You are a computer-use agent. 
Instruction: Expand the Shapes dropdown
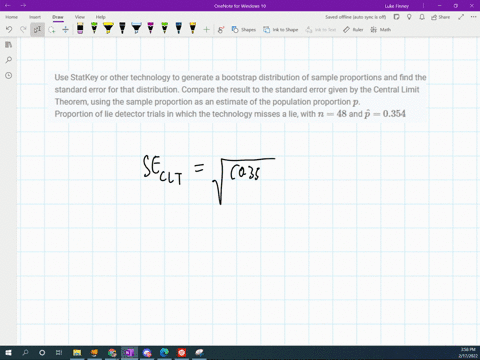click(244, 30)
